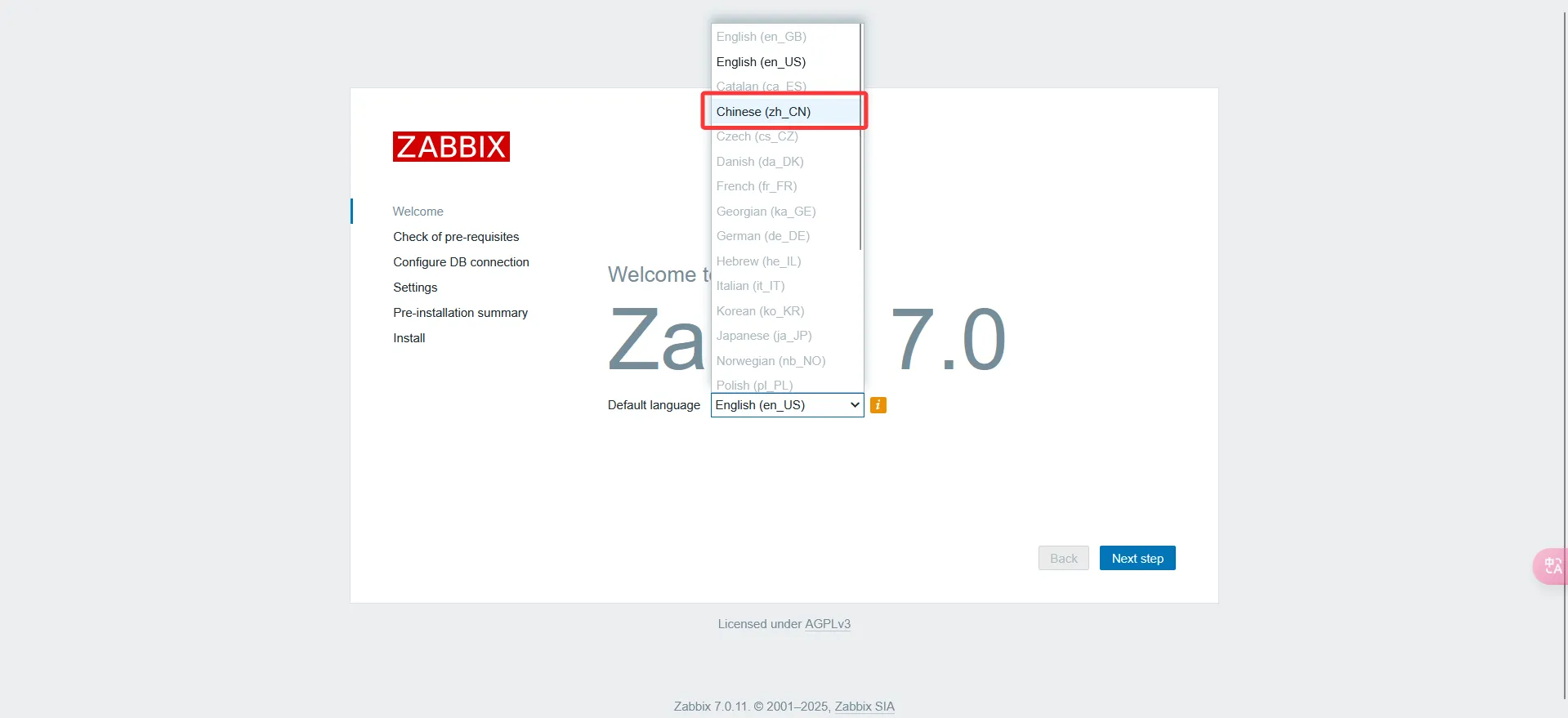Click the Settings step label

point(415,288)
